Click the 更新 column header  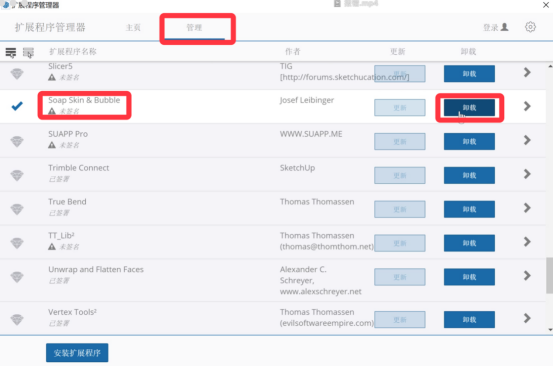[x=397, y=51]
